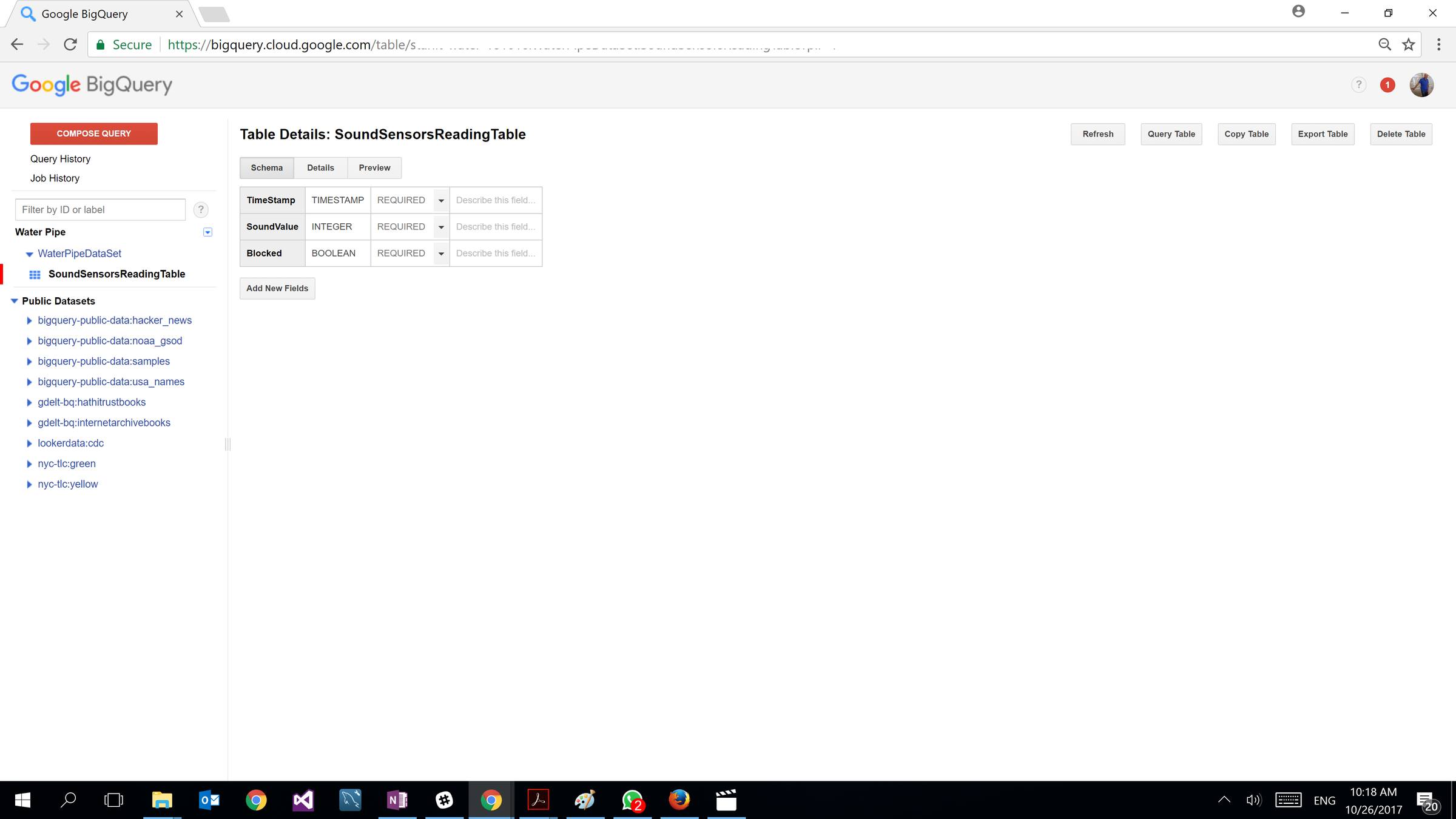Viewport: 1456px width, 819px height.
Task: Open Outlook from the taskbar
Action: 209,800
